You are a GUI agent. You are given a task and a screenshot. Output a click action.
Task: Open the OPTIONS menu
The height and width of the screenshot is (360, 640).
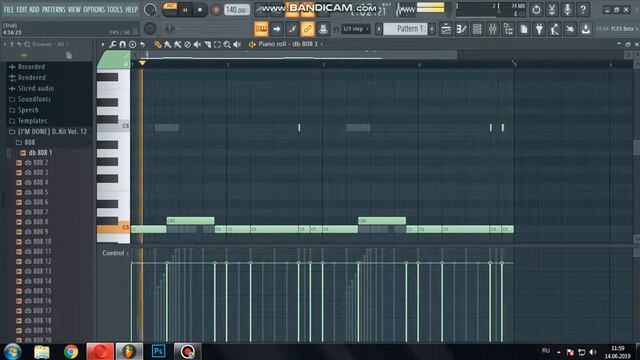pos(94,9)
